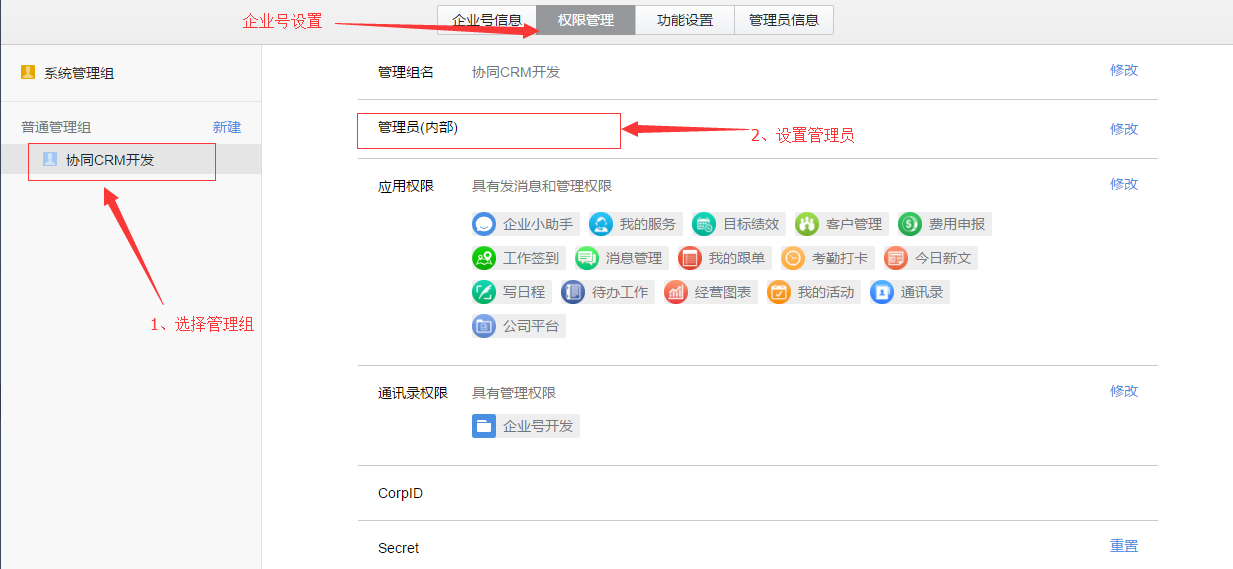Select the 协同CRM开发 management group
This screenshot has height=569, width=1233.
[110, 160]
